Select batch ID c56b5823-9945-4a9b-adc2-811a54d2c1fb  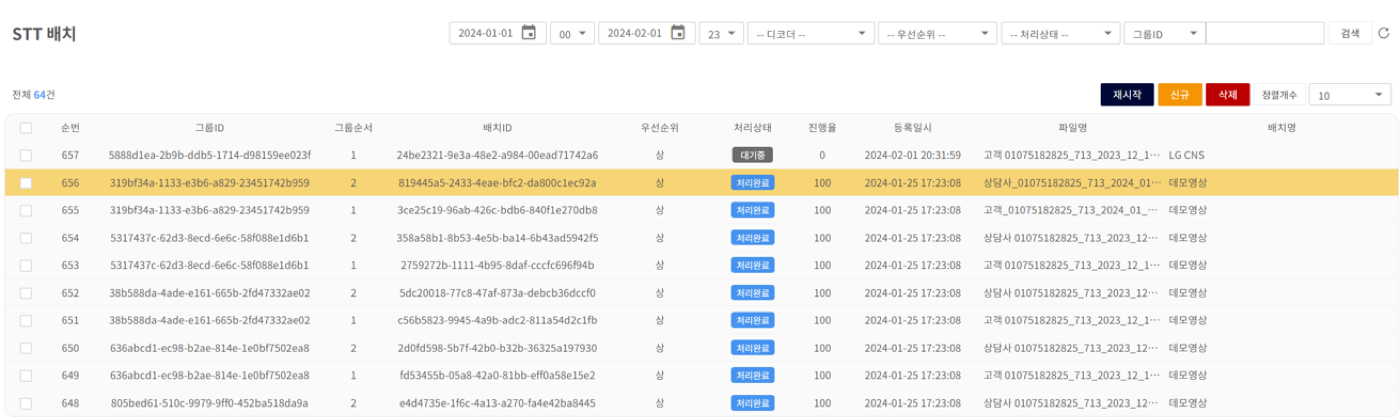click(497, 320)
